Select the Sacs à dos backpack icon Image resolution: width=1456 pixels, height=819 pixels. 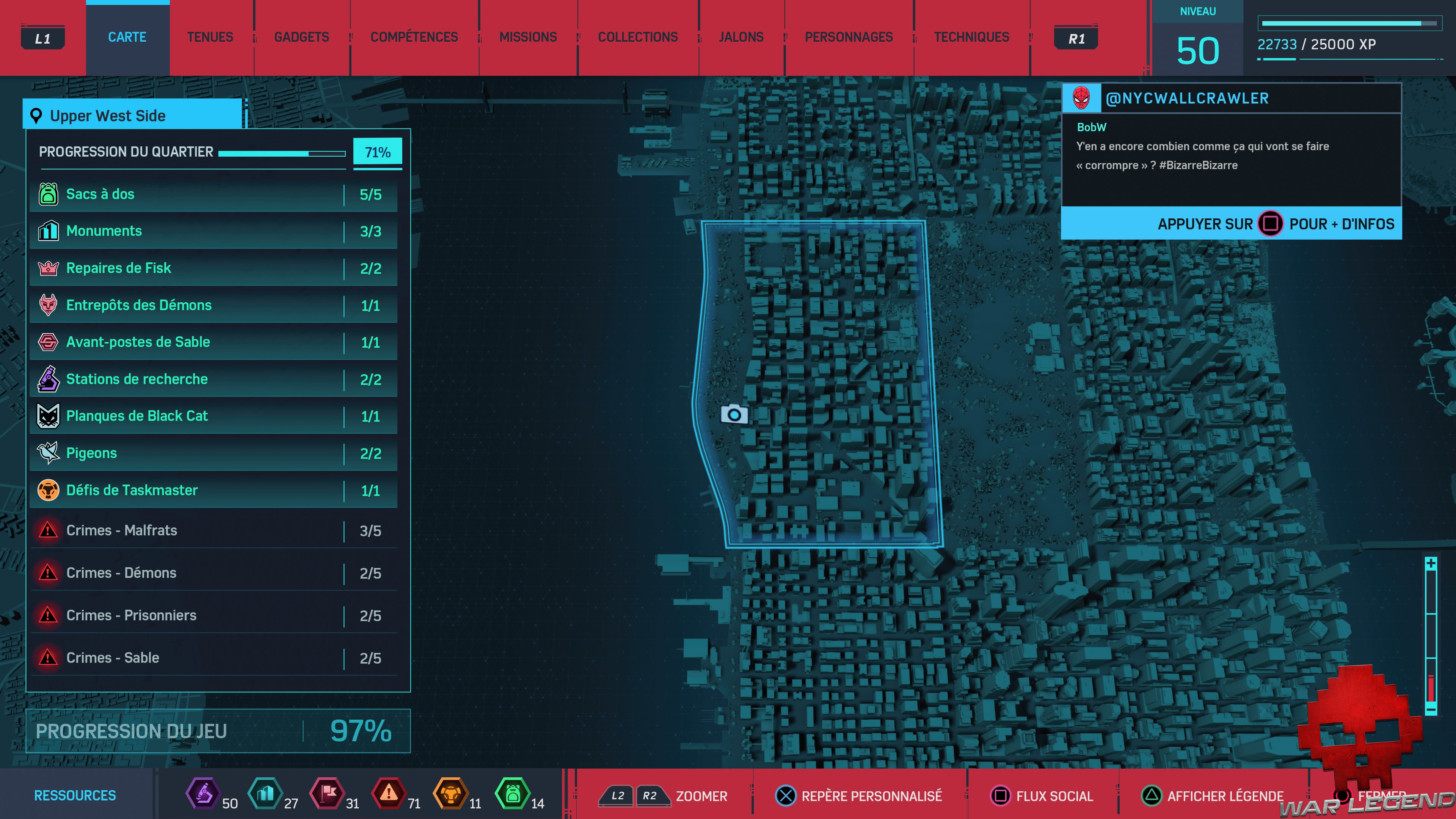(49, 194)
